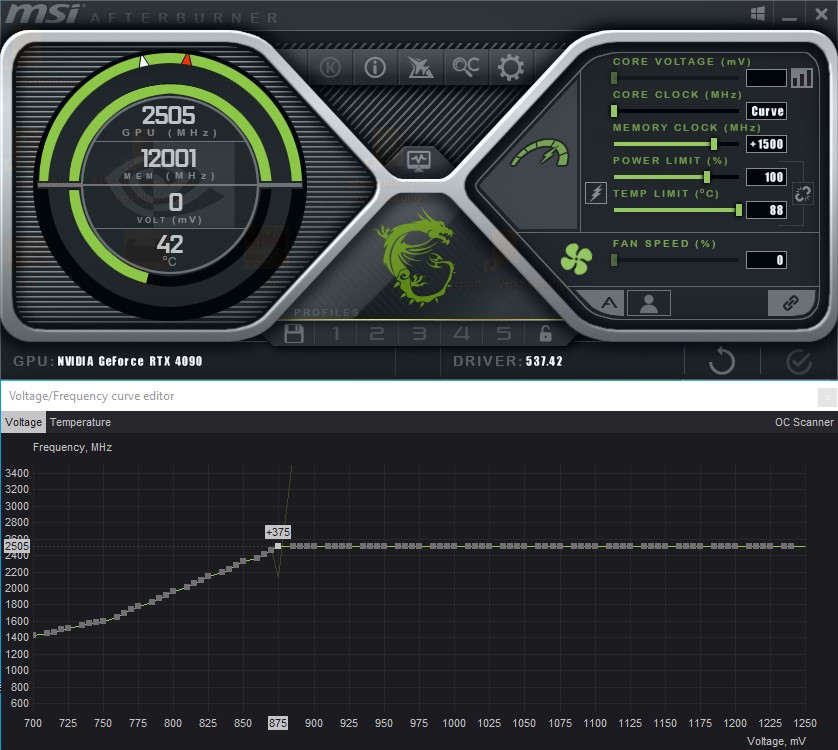Click the save profile floppy icon
The height and width of the screenshot is (750, 838).
point(293,334)
